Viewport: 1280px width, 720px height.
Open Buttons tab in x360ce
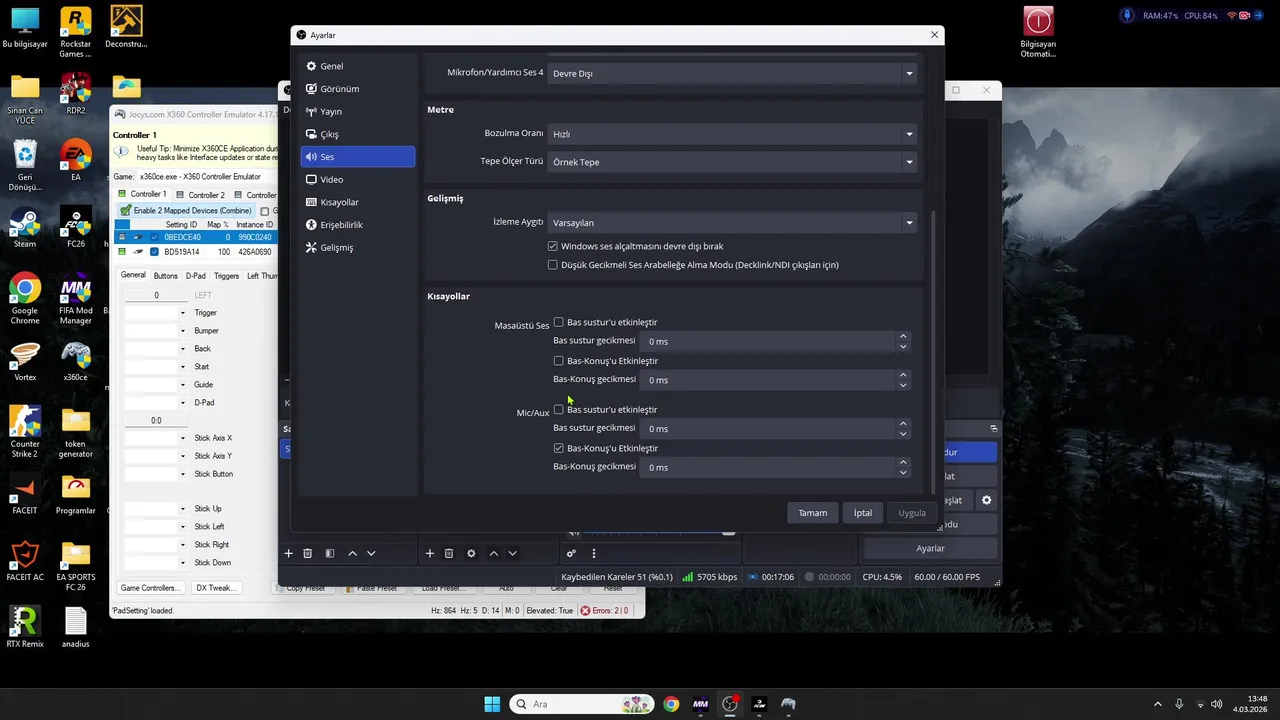(x=166, y=276)
